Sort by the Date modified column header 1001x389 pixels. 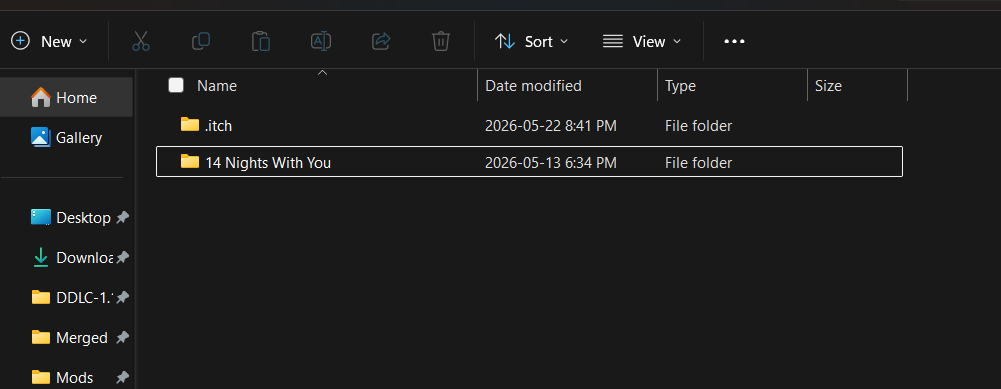coord(533,86)
